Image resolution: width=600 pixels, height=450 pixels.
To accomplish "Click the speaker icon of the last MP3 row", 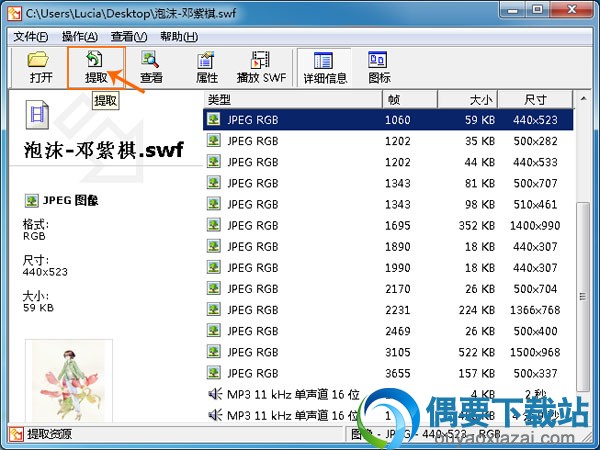I will click(215, 415).
